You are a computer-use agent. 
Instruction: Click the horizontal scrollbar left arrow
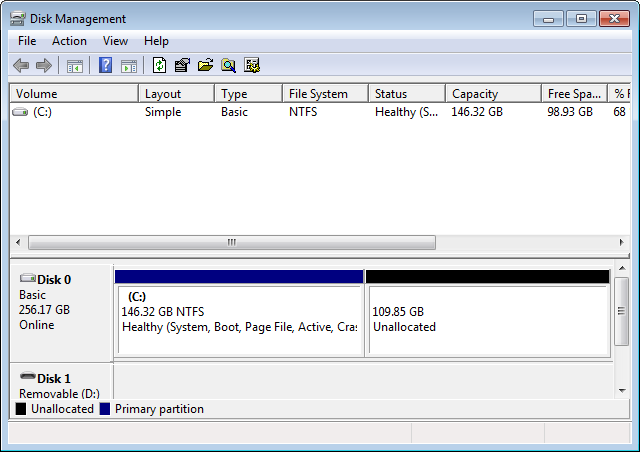[18, 242]
